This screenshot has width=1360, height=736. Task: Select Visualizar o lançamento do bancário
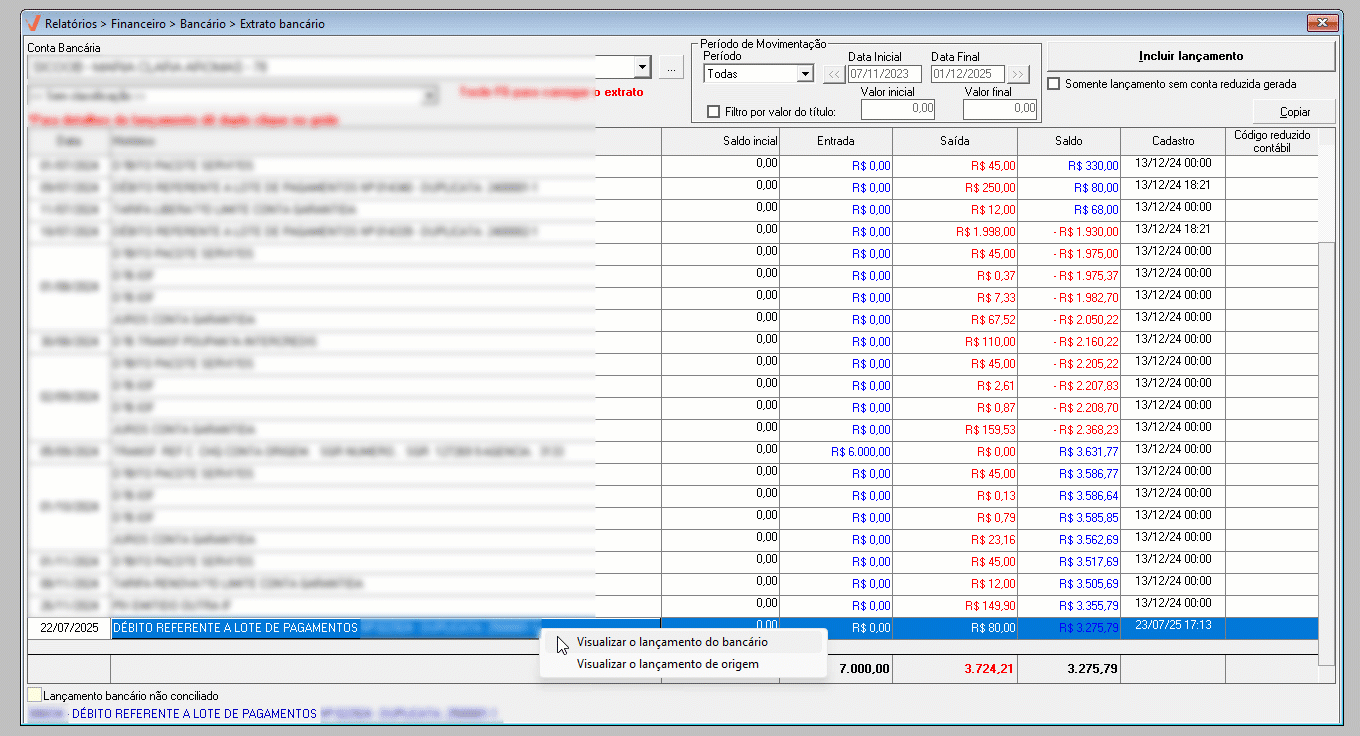click(672, 642)
